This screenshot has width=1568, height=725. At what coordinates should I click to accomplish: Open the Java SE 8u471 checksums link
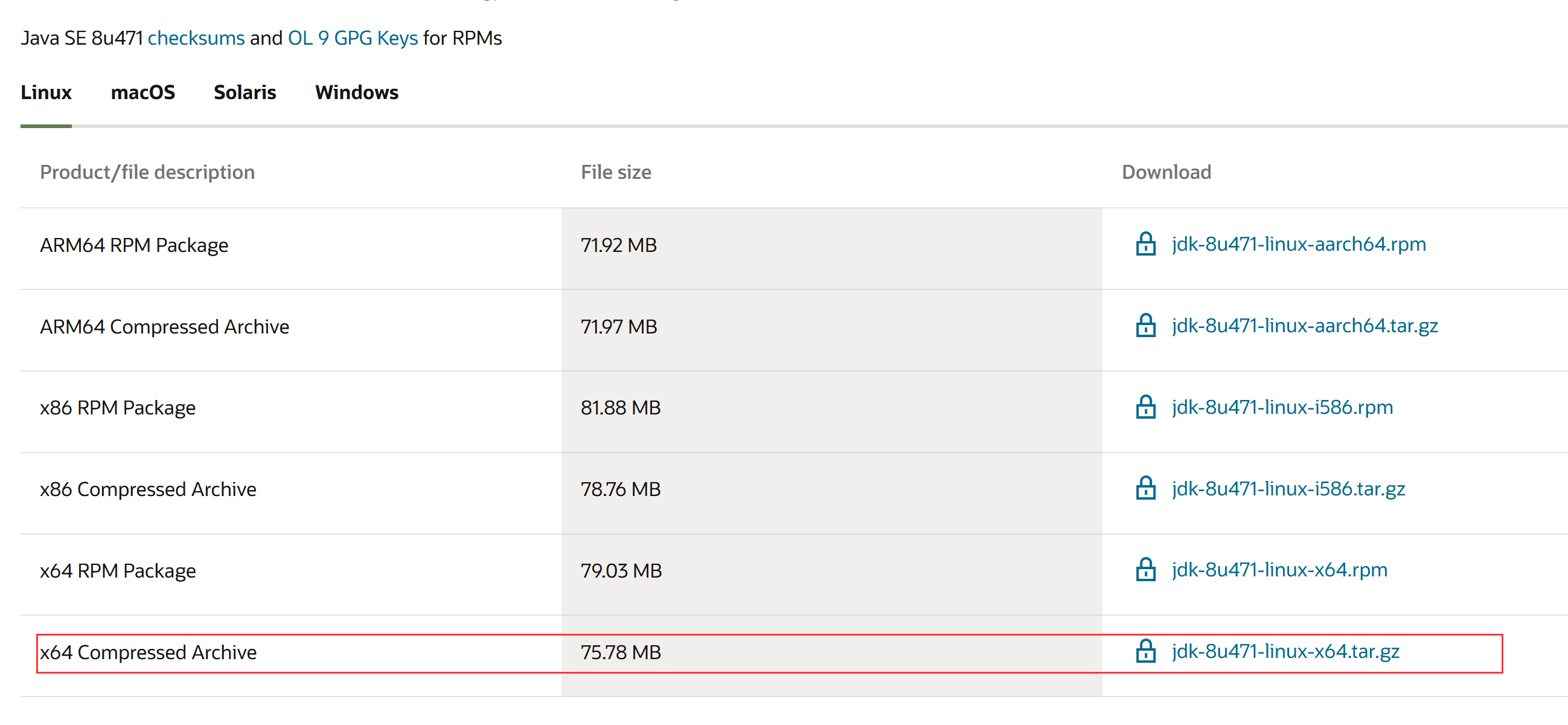pos(196,39)
